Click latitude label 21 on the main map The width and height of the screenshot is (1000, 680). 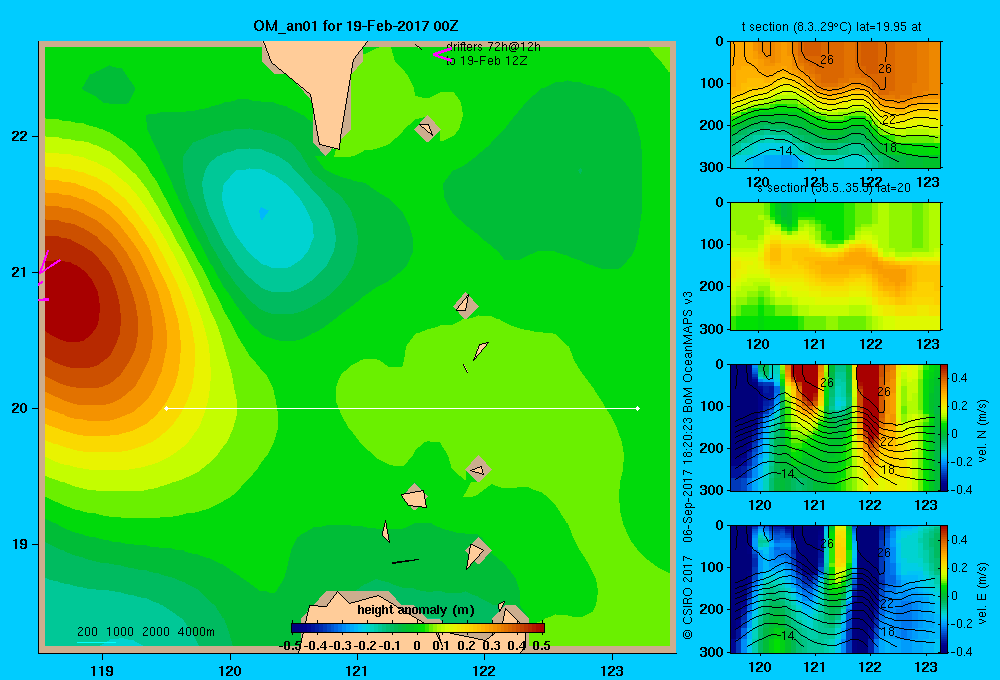pyautogui.click(x=19, y=272)
